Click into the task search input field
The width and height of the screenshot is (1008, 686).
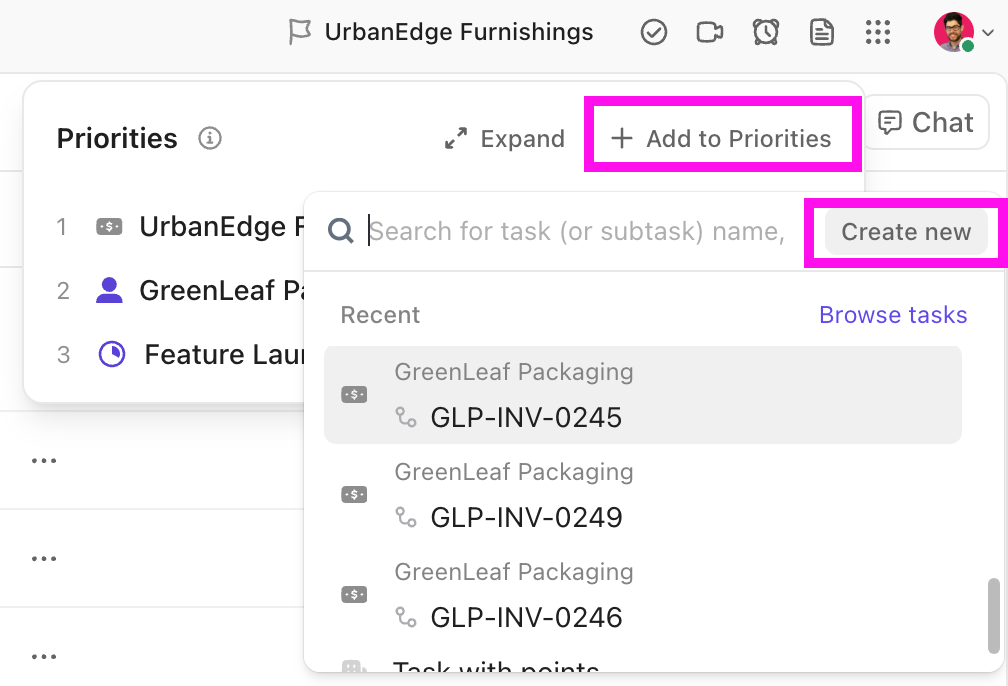coord(580,231)
